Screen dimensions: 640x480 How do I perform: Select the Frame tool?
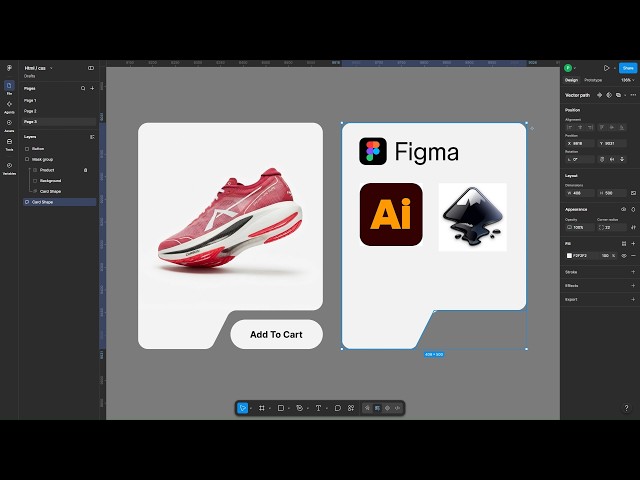(x=262, y=408)
